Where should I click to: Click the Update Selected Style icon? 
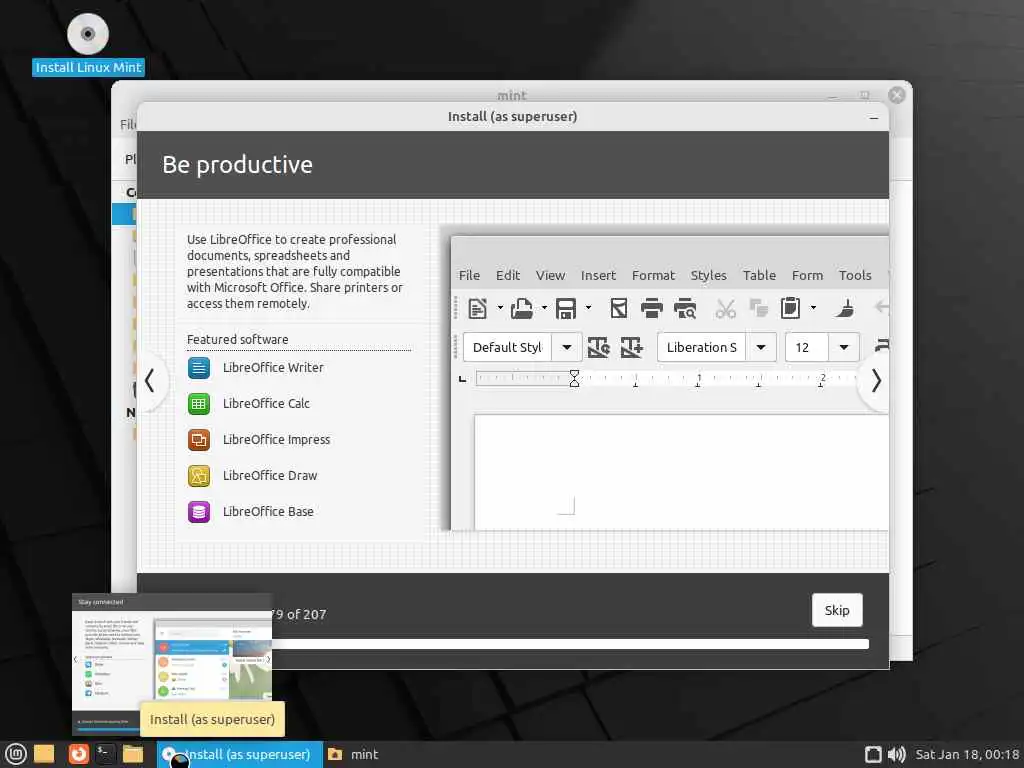tap(598, 347)
